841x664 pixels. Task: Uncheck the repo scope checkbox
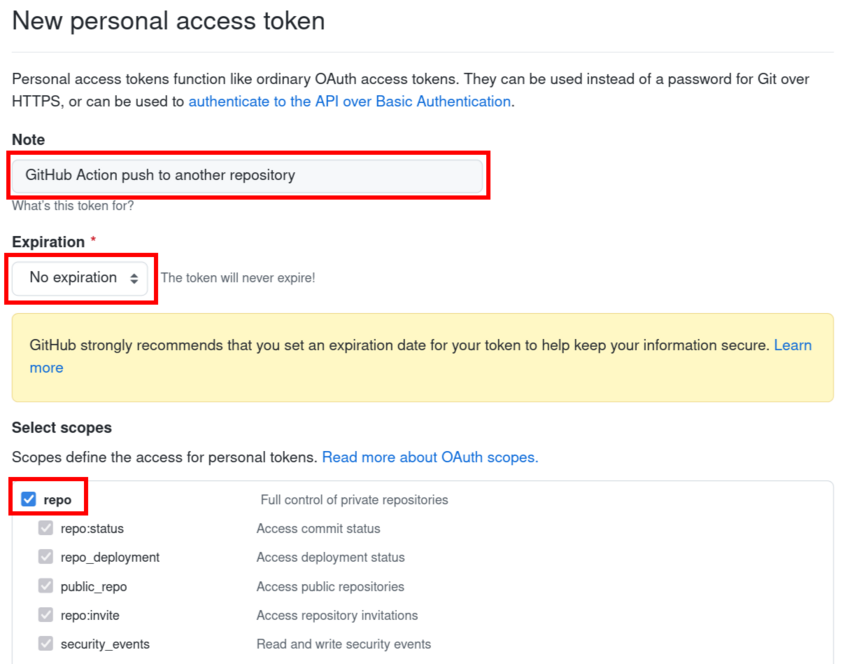(28, 499)
